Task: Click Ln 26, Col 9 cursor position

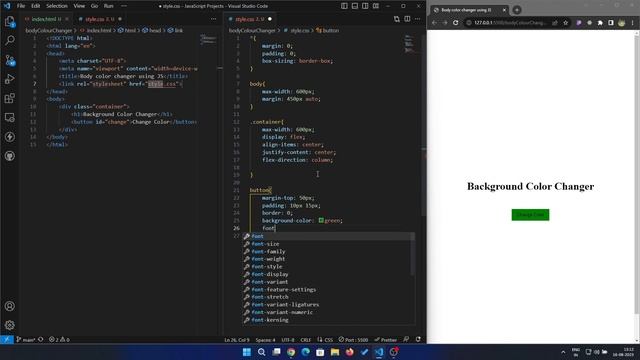Action: 237,340
